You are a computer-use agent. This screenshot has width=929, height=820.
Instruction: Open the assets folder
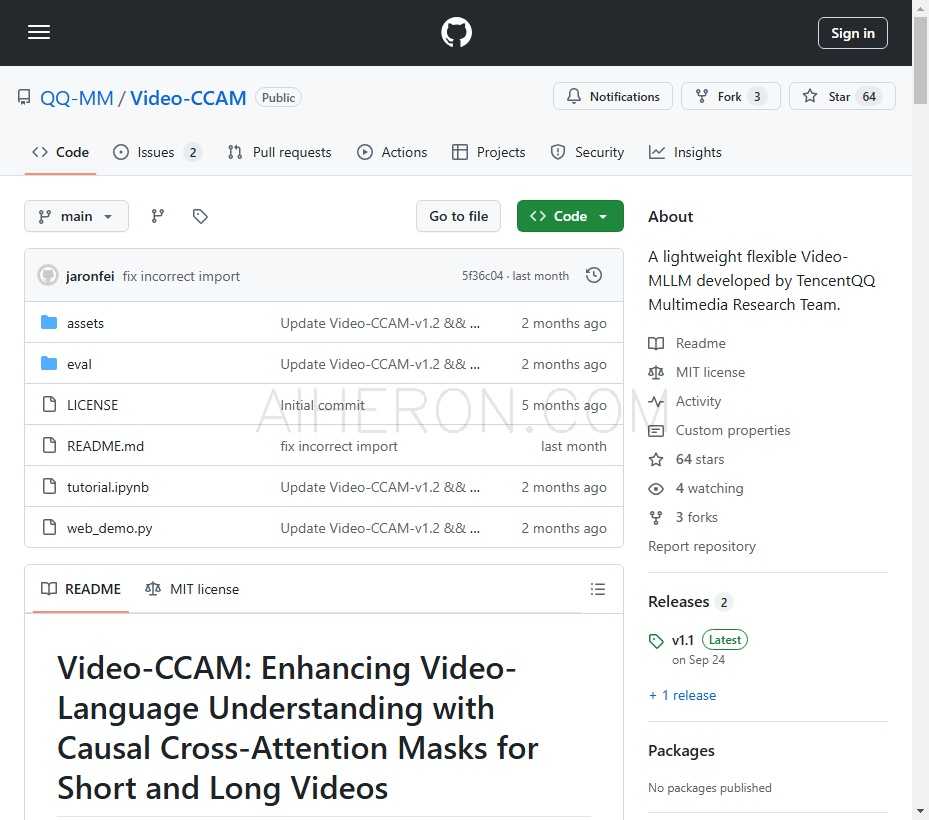(x=85, y=323)
